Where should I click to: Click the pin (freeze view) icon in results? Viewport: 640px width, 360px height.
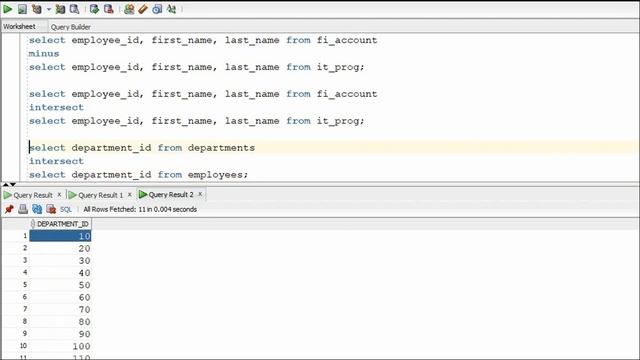[9, 209]
